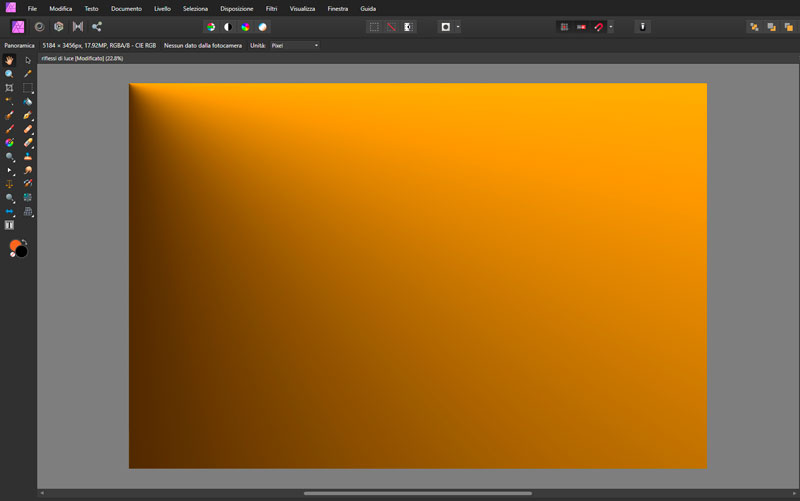Click the middle arrange-order icon at the top right
This screenshot has height=501, width=800.
(x=771, y=27)
